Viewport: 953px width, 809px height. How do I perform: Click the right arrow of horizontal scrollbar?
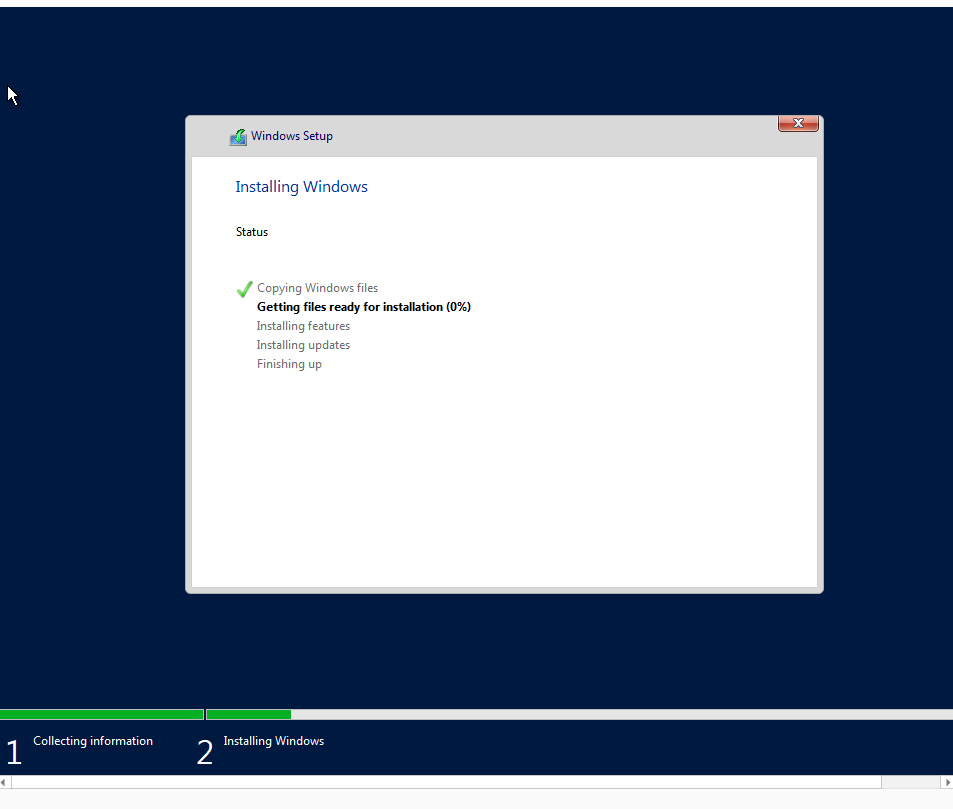[948, 782]
